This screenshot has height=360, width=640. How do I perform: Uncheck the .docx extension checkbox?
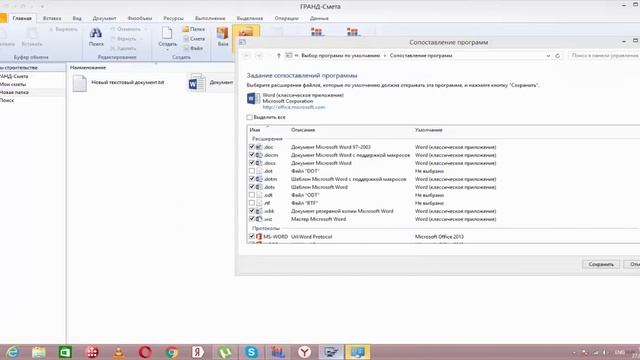(x=252, y=163)
